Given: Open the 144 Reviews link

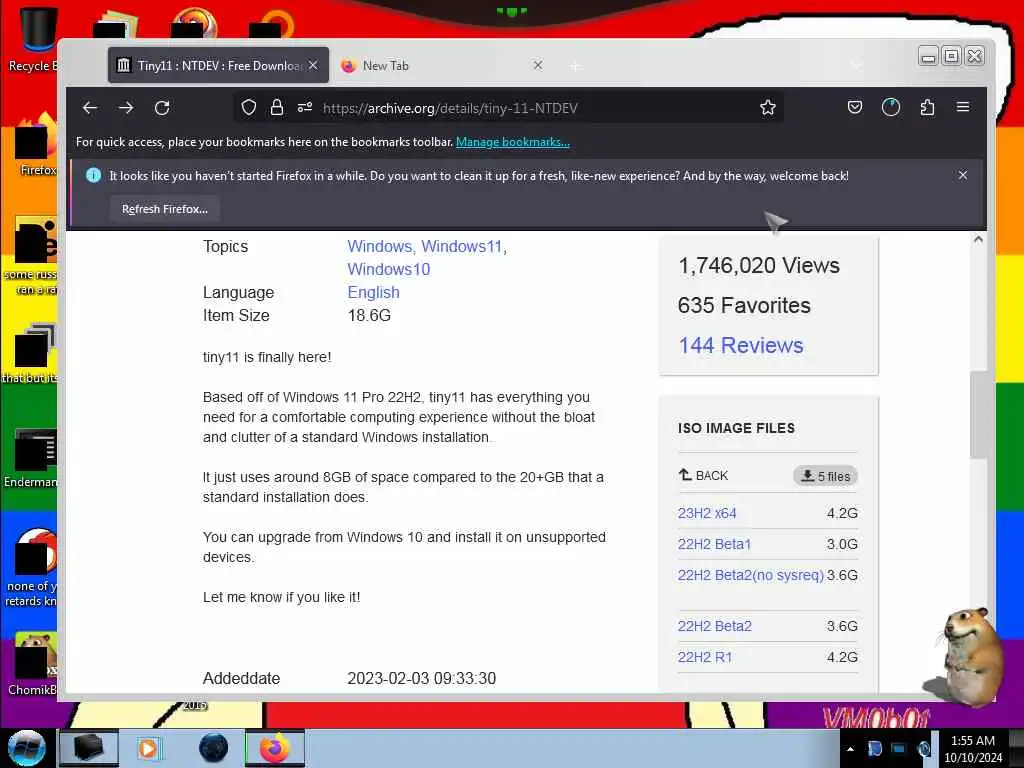Looking at the screenshot, I should pyautogui.click(x=741, y=345).
